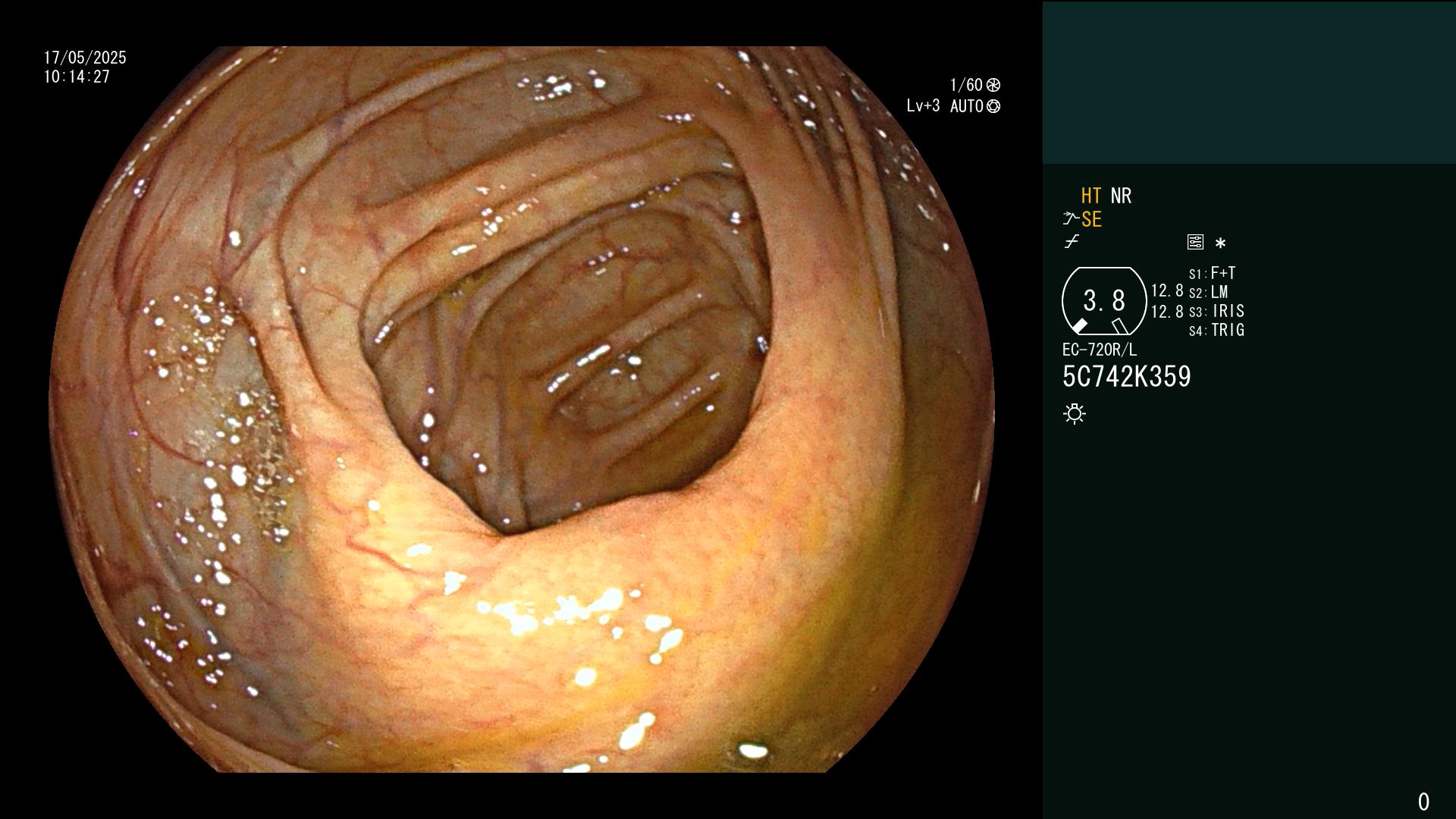Viewport: 1456px width, 819px height.
Task: Click the image counter 0
Action: point(1423,802)
